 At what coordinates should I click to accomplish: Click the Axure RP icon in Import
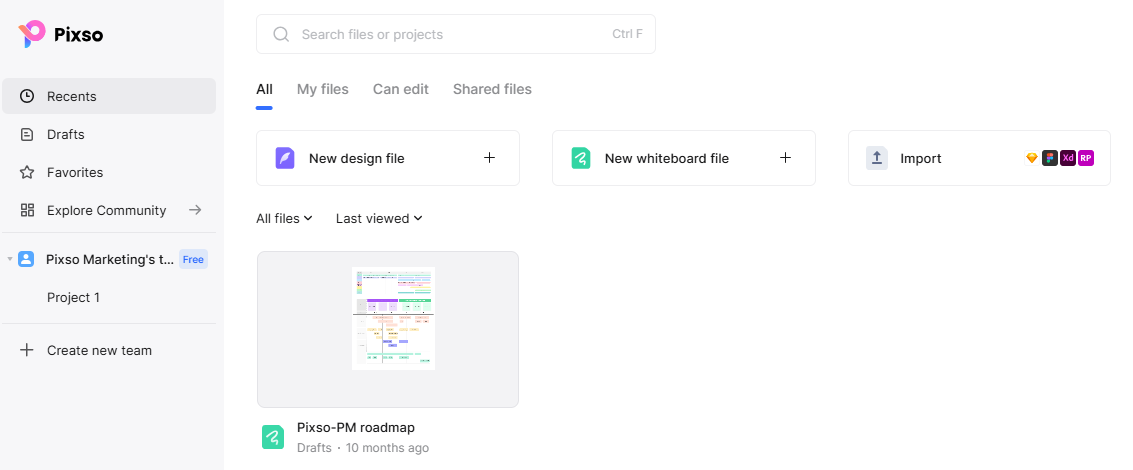tap(1085, 158)
